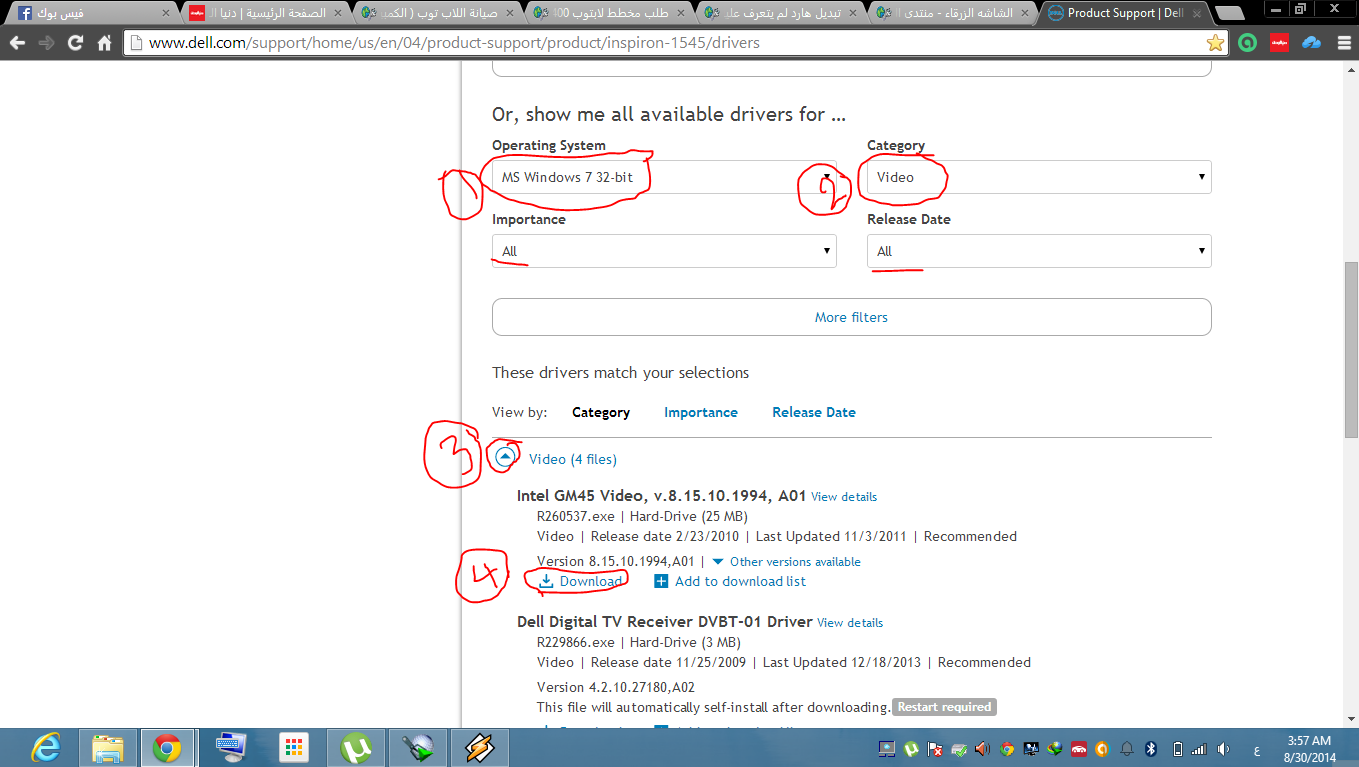View details of Dell Digital TV Receiver
Viewport: 1359px width, 767px height.
850,623
